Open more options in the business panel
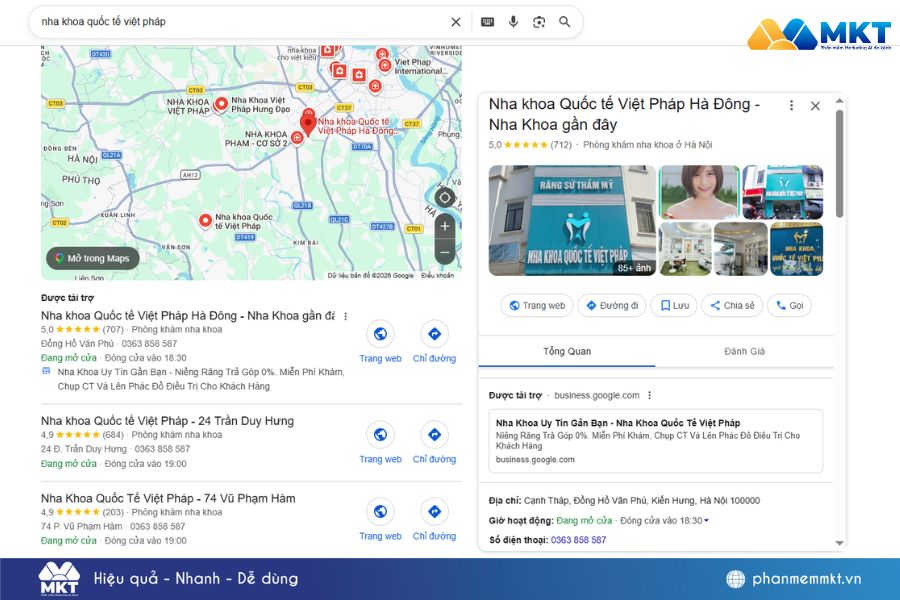This screenshot has width=900, height=600. [792, 106]
